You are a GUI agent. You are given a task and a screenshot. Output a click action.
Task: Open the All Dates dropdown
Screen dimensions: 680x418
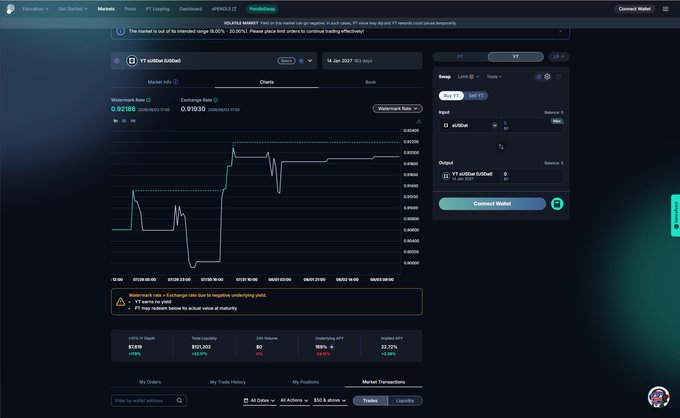coord(259,401)
